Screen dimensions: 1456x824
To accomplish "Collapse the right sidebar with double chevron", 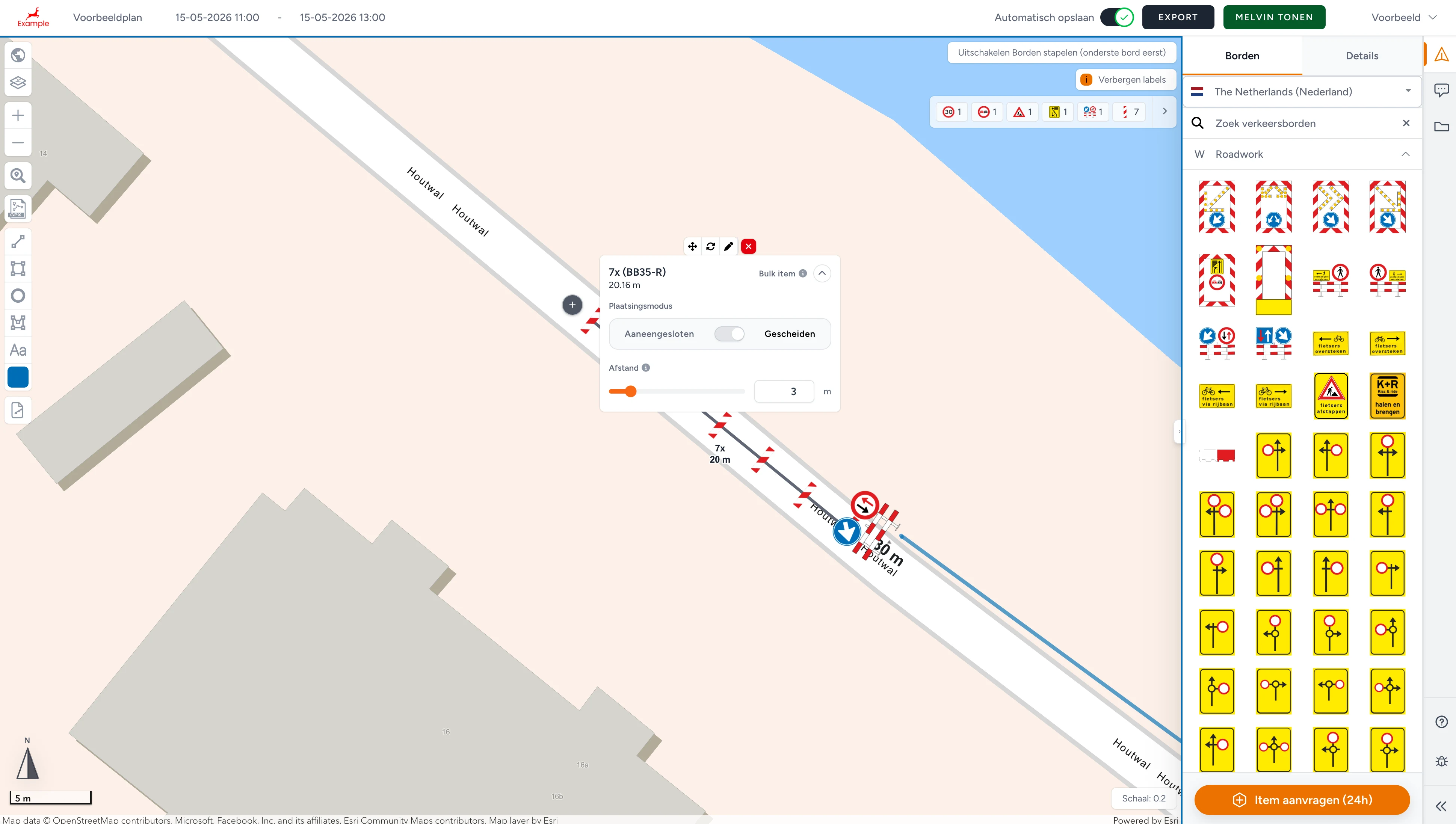I will click(1441, 806).
